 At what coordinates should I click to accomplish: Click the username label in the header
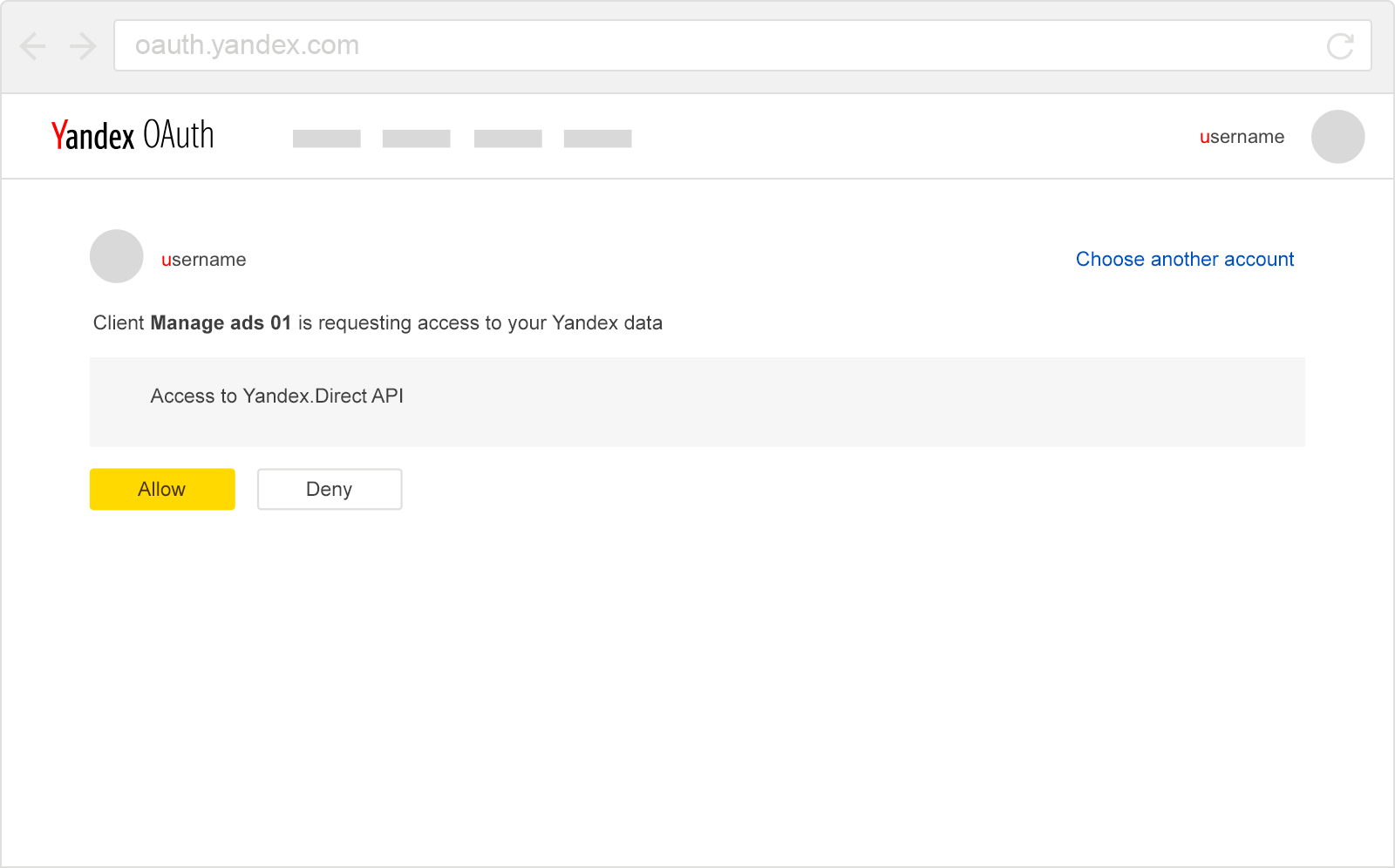(x=1242, y=136)
